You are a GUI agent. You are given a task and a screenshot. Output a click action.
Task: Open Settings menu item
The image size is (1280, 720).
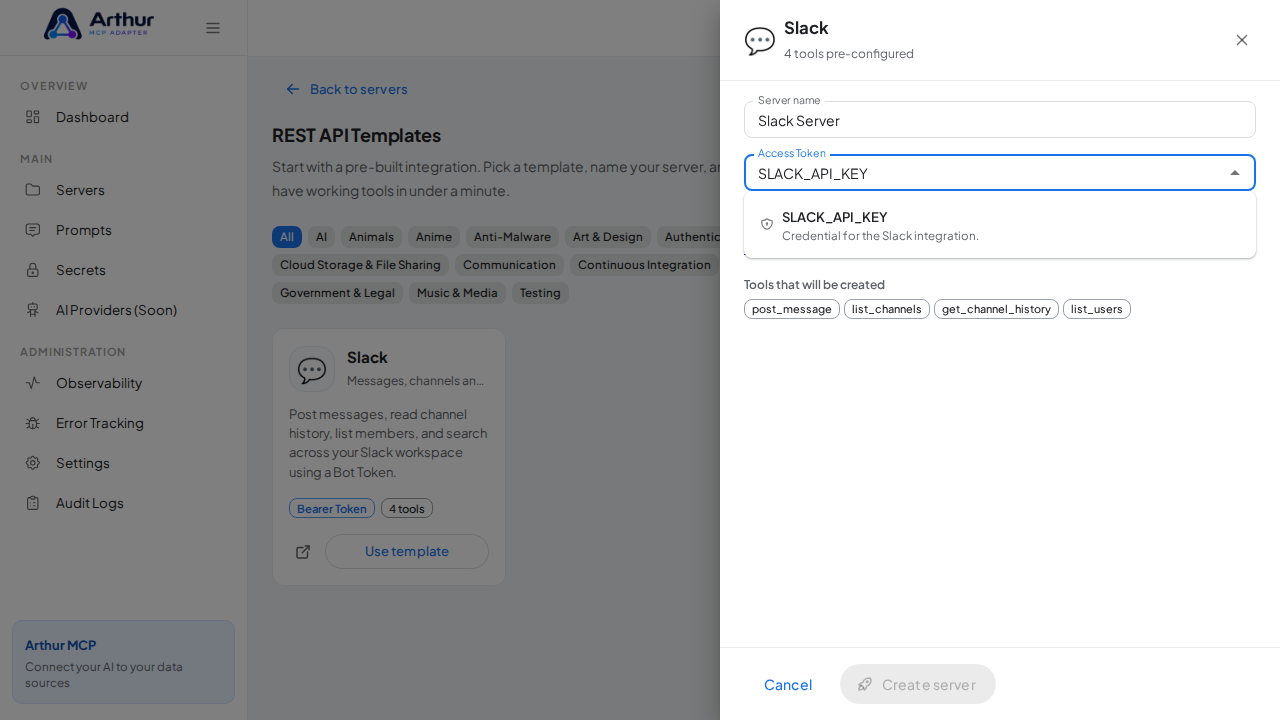click(x=124, y=463)
